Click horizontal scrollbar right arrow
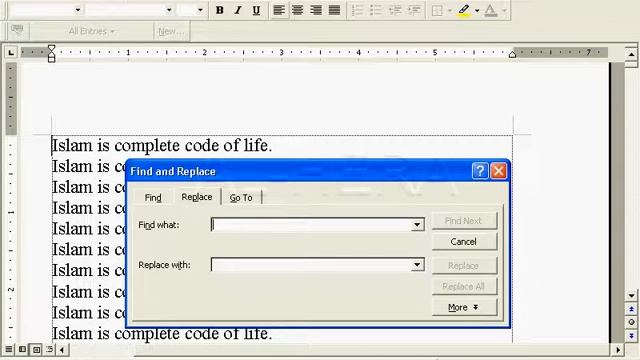 click(618, 350)
